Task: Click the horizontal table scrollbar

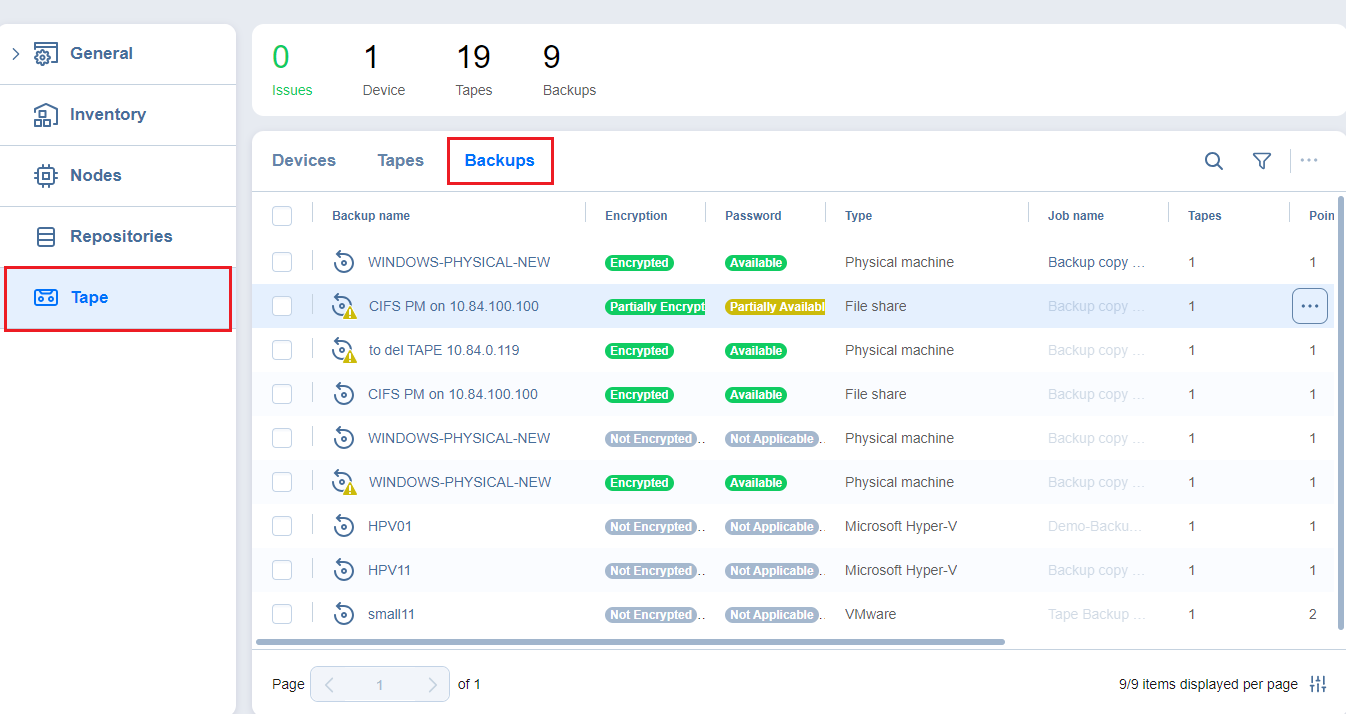Action: click(630, 642)
